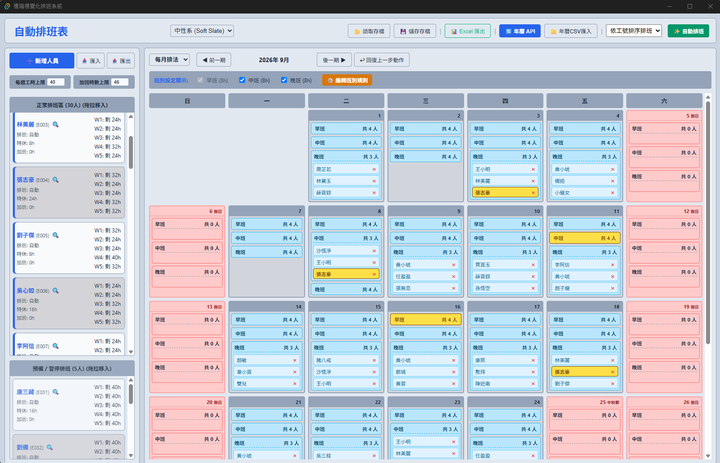Click the 2026年 9月 period label
Screen dimensions: 720x463
(x=274, y=60)
